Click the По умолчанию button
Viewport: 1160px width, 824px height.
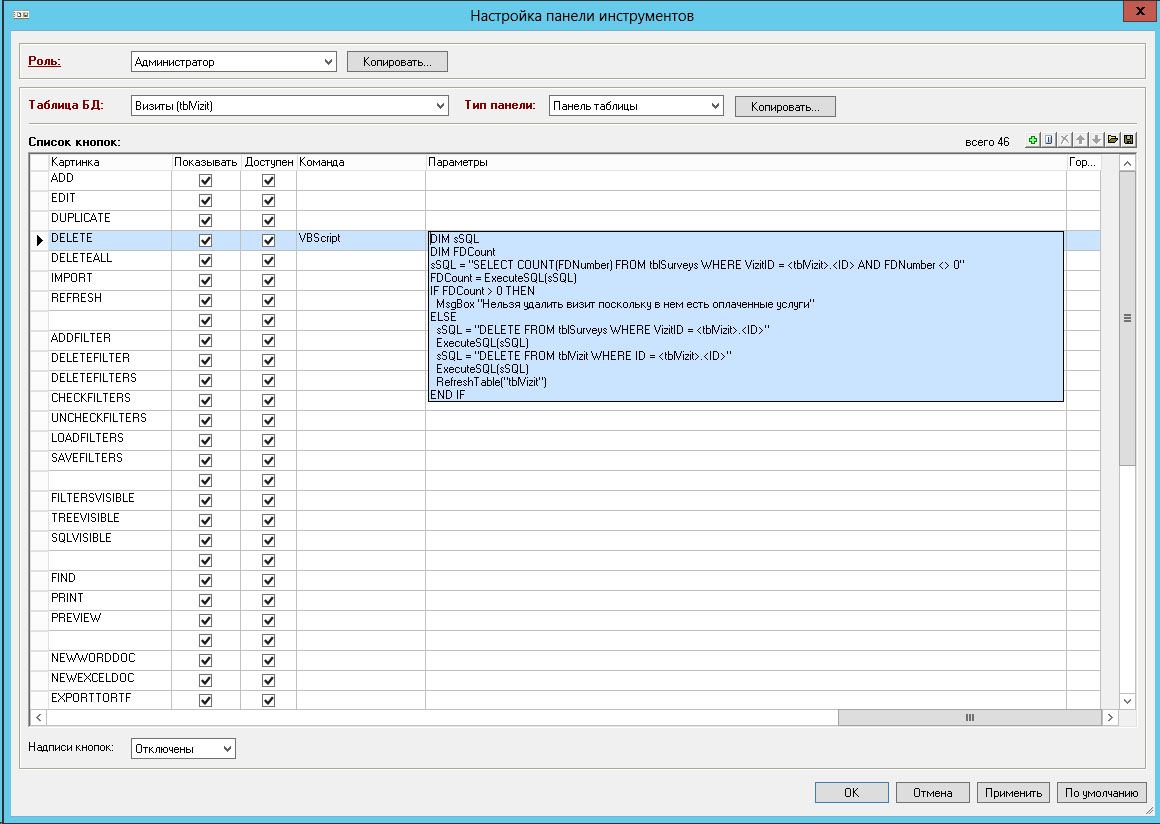click(x=1101, y=793)
